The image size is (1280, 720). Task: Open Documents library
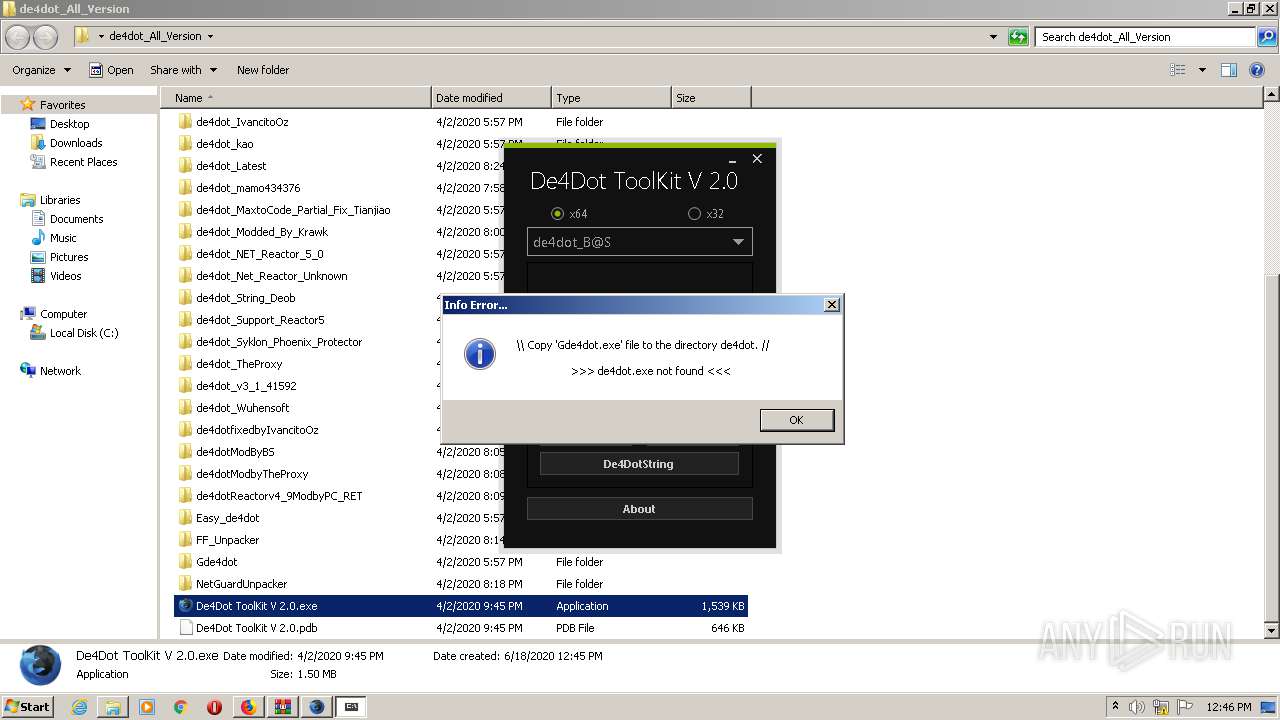(x=76, y=219)
